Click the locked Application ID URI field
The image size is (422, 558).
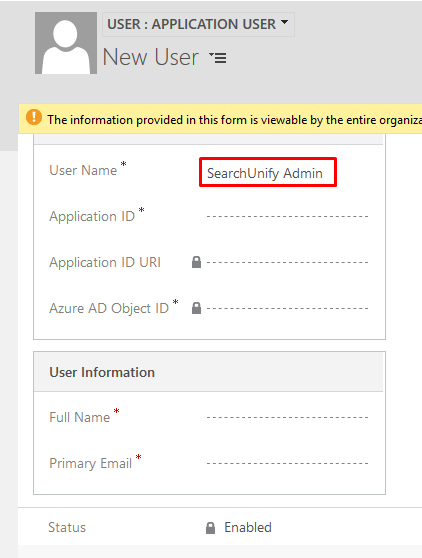coord(287,263)
